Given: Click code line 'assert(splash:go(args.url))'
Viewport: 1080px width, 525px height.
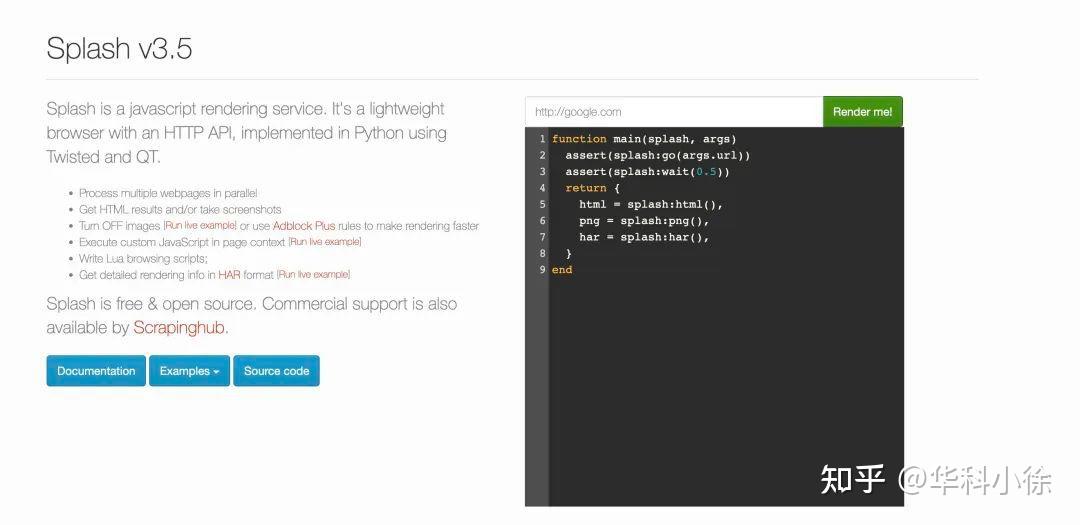Looking at the screenshot, I should click(658, 156).
